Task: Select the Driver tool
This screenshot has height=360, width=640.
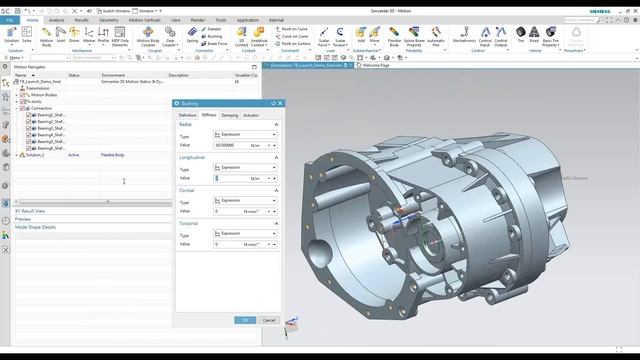Action: coord(74,35)
